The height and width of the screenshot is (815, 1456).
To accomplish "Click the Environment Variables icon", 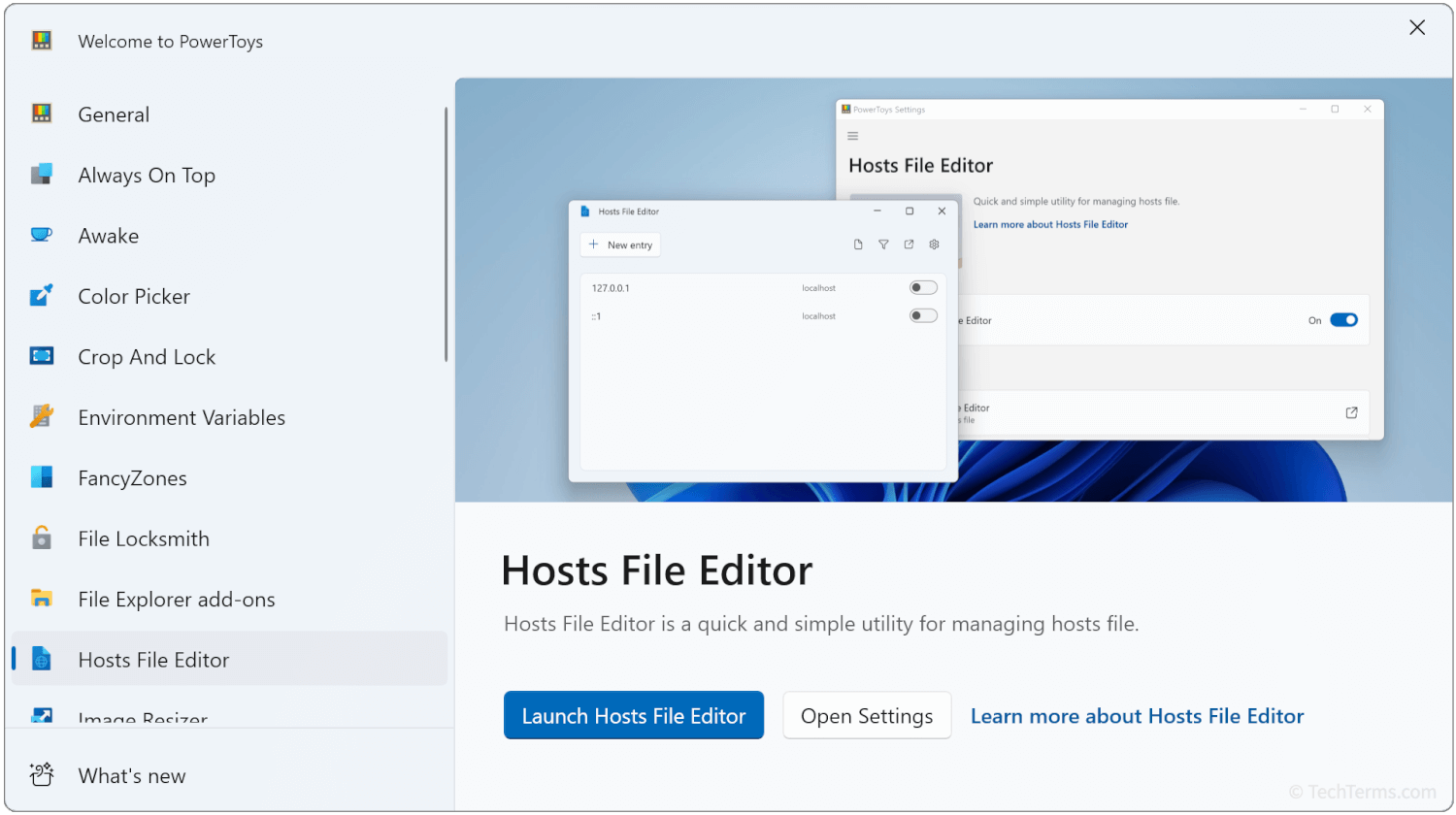I will pos(41,417).
